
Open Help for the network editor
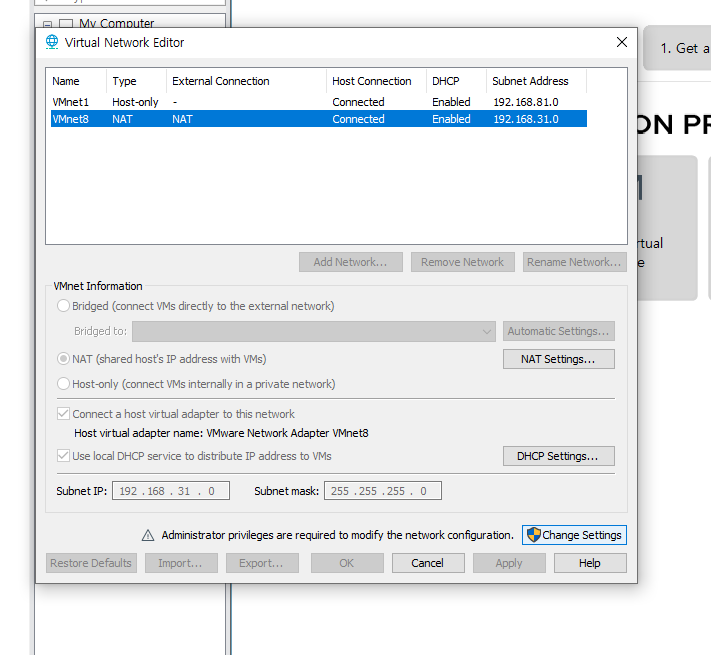pyautogui.click(x=590, y=563)
